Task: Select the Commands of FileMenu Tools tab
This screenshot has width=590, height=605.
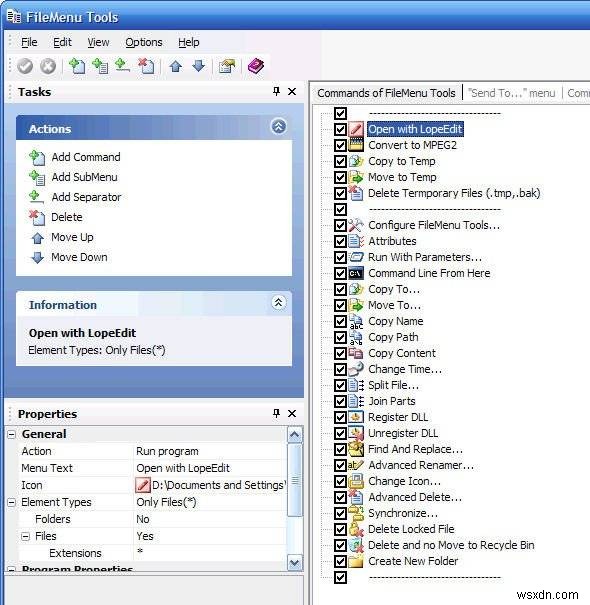Action: pos(386,93)
